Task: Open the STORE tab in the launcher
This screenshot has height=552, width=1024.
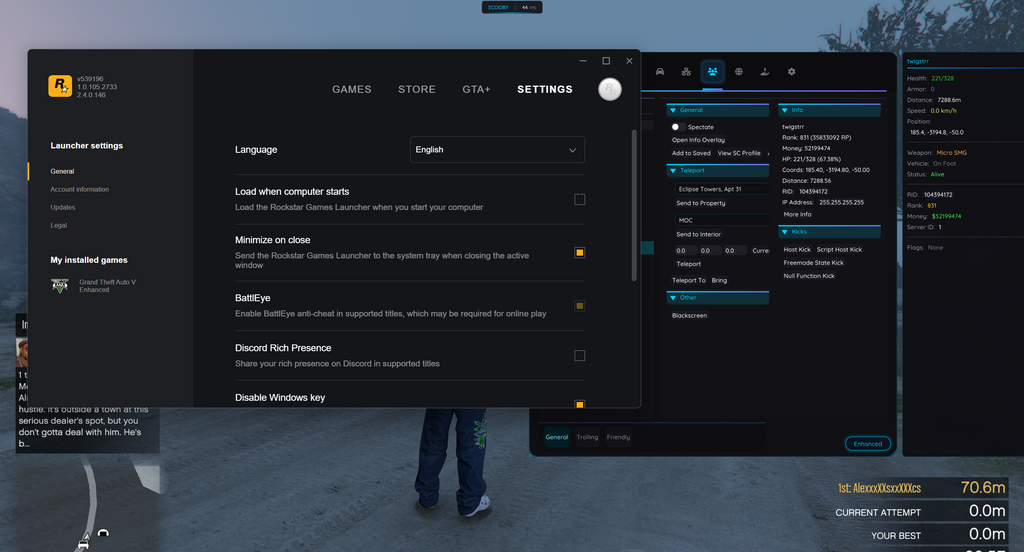Action: tap(417, 89)
